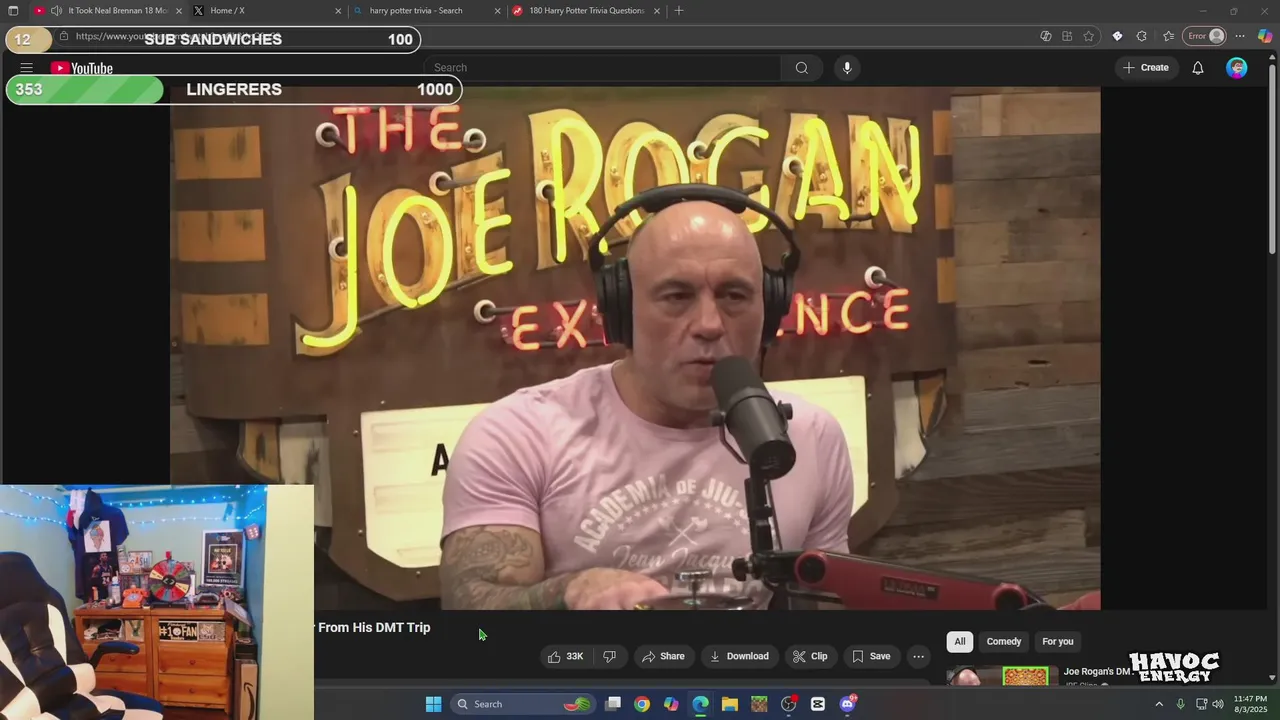
Task: Select the For you filter chip
Action: 1058,642
